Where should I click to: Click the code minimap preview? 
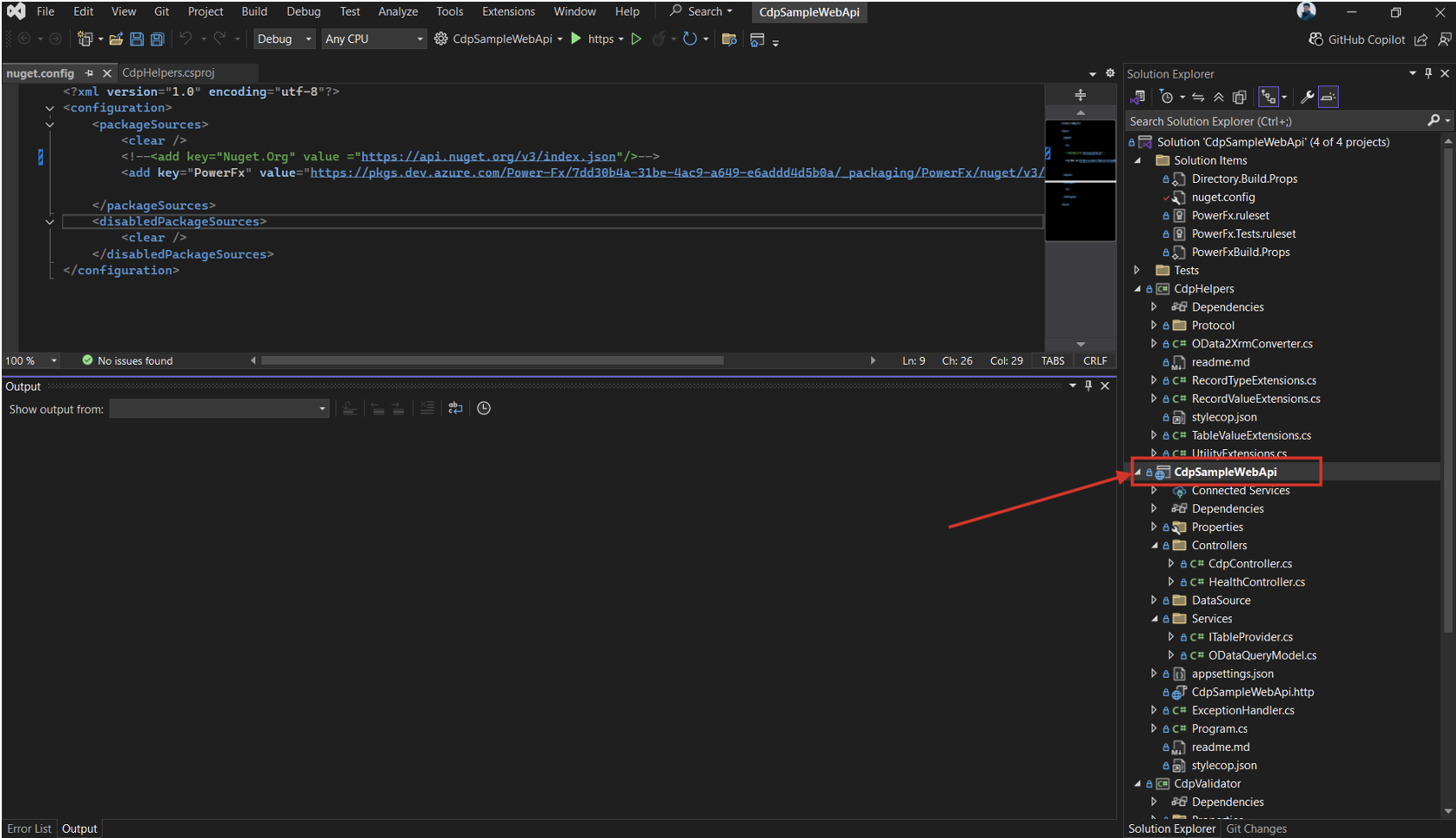pos(1080,180)
